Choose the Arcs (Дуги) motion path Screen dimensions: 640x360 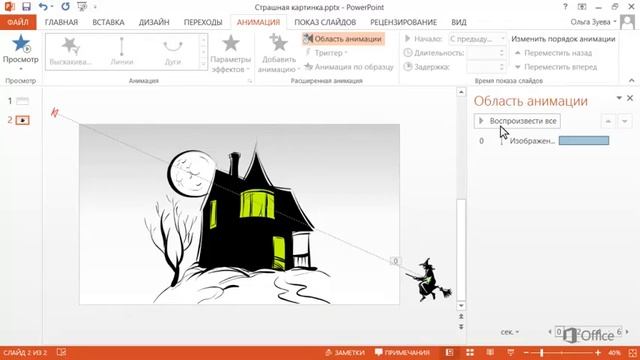coord(173,51)
